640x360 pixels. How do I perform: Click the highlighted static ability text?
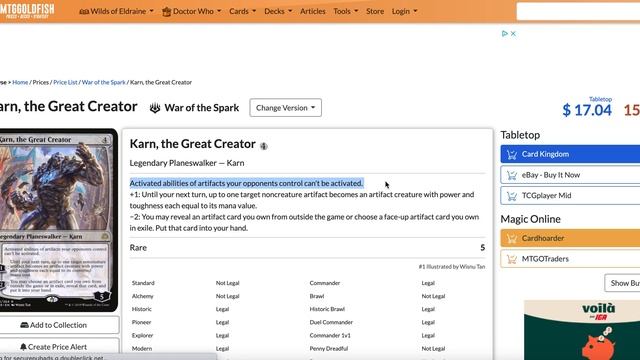pyautogui.click(x=246, y=183)
